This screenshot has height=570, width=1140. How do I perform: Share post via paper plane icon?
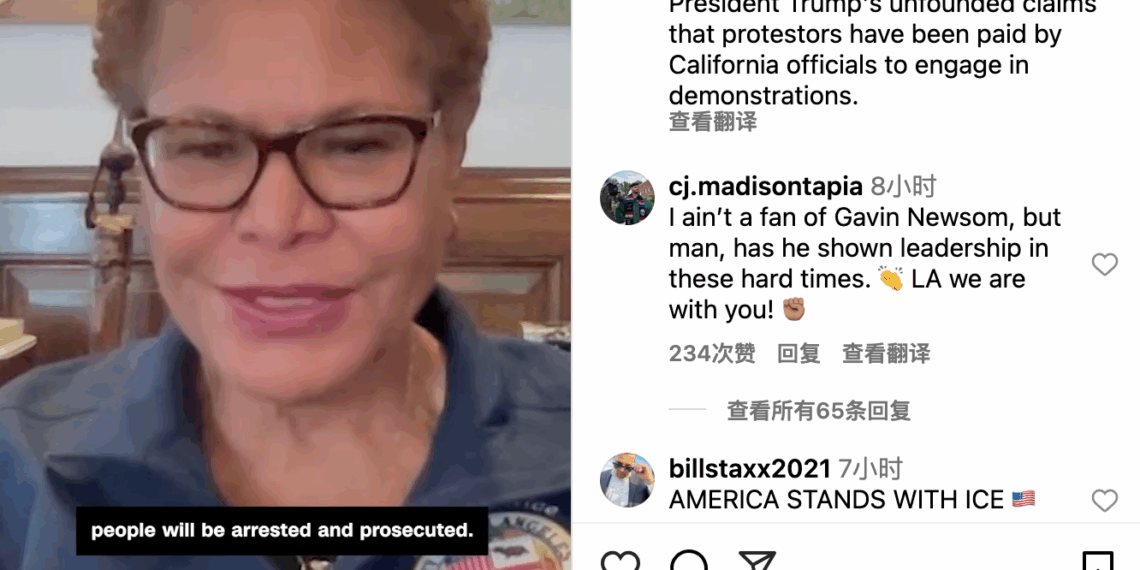pos(758,561)
